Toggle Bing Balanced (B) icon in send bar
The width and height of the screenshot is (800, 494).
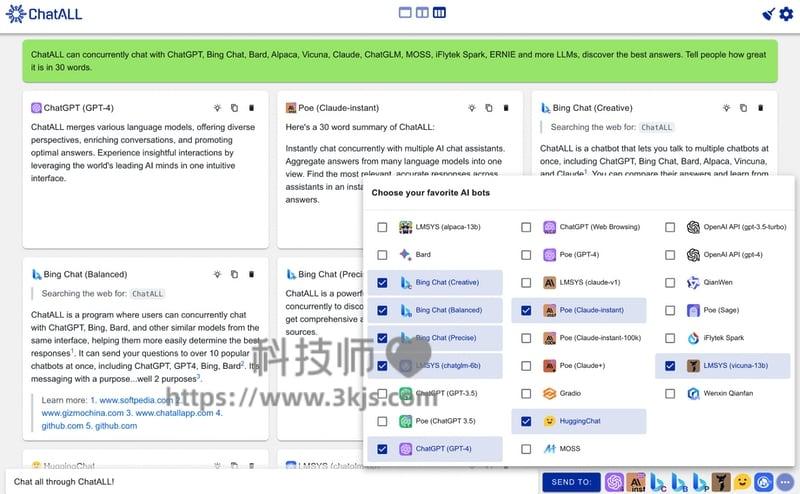click(x=679, y=482)
